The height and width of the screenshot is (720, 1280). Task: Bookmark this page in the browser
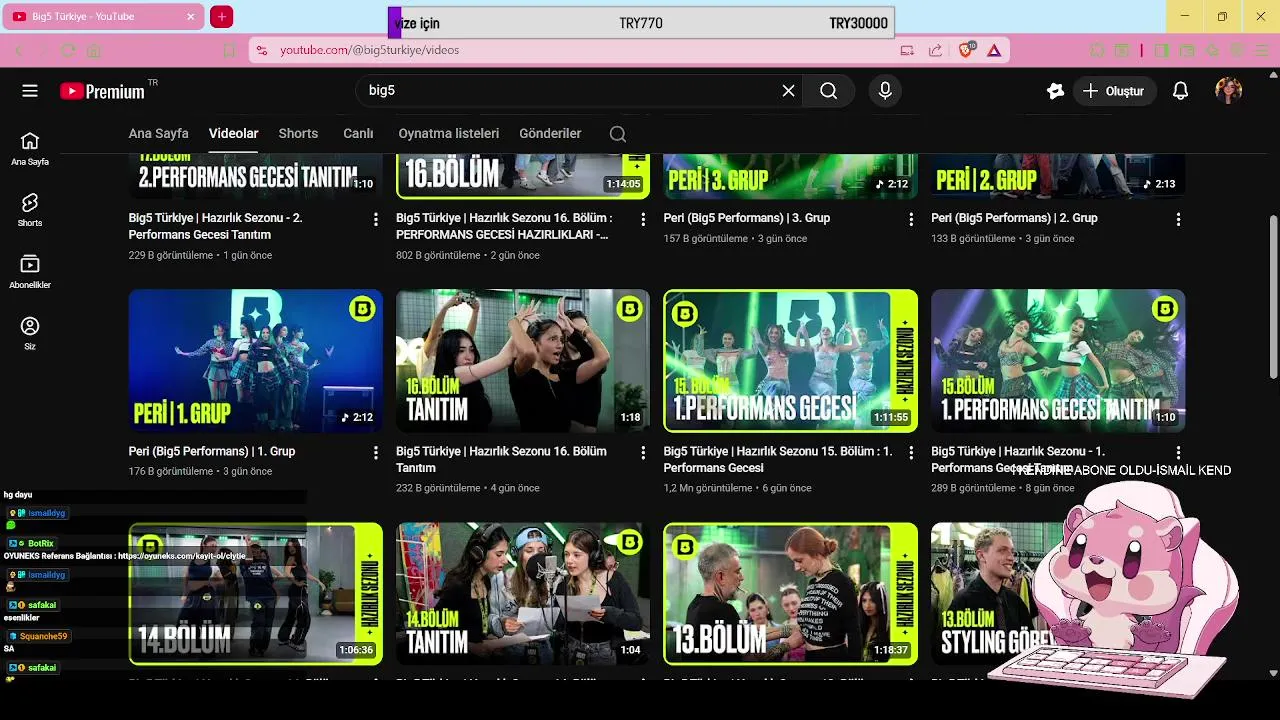(x=229, y=50)
